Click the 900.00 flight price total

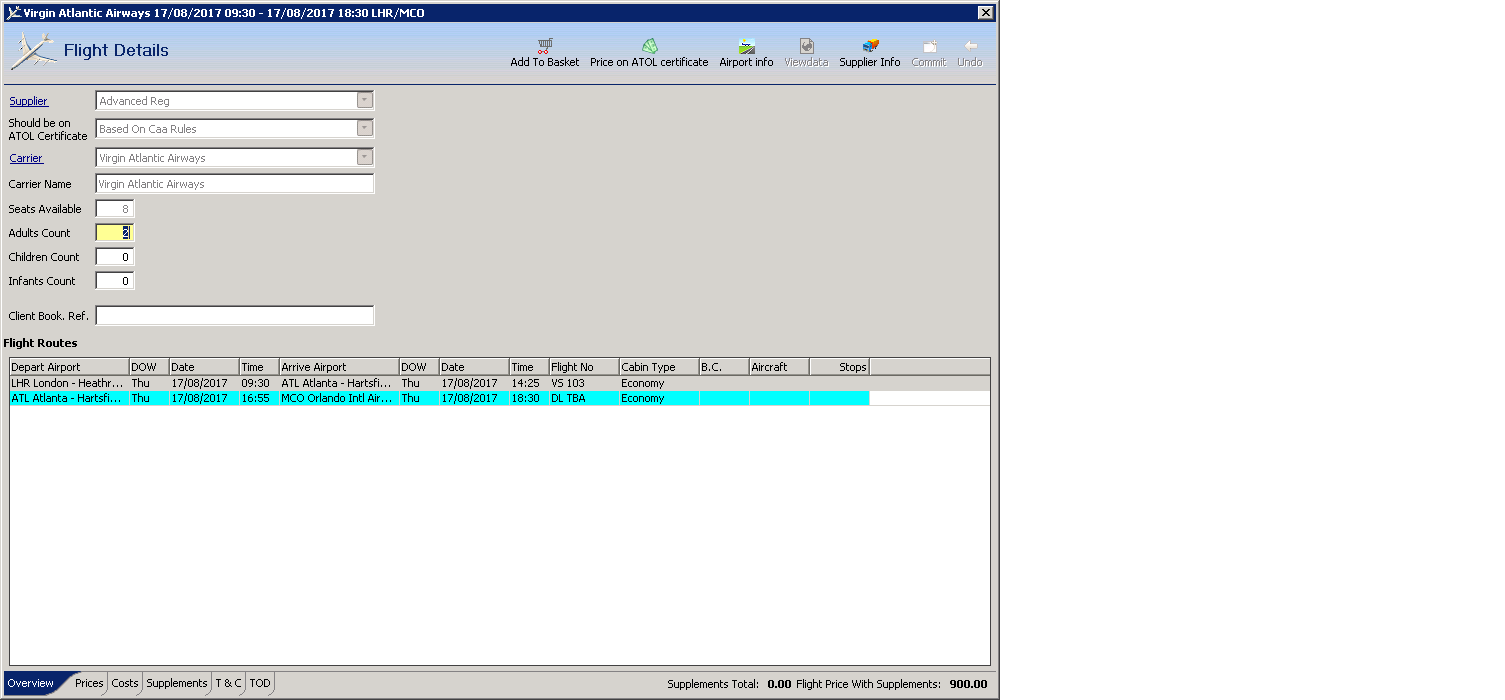[968, 685]
